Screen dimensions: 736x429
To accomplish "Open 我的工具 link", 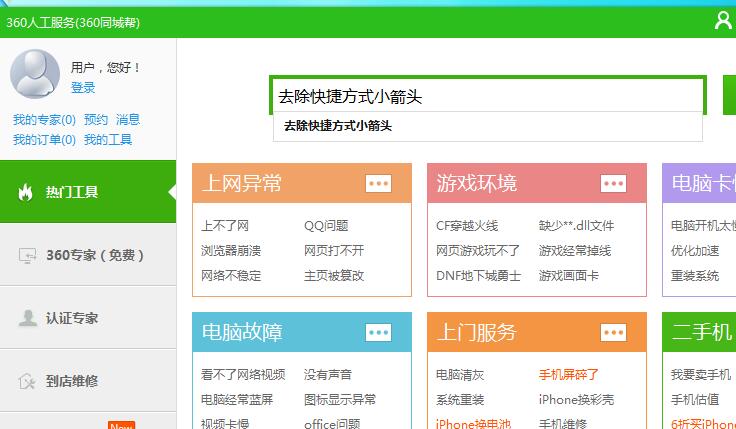I will tap(108, 140).
